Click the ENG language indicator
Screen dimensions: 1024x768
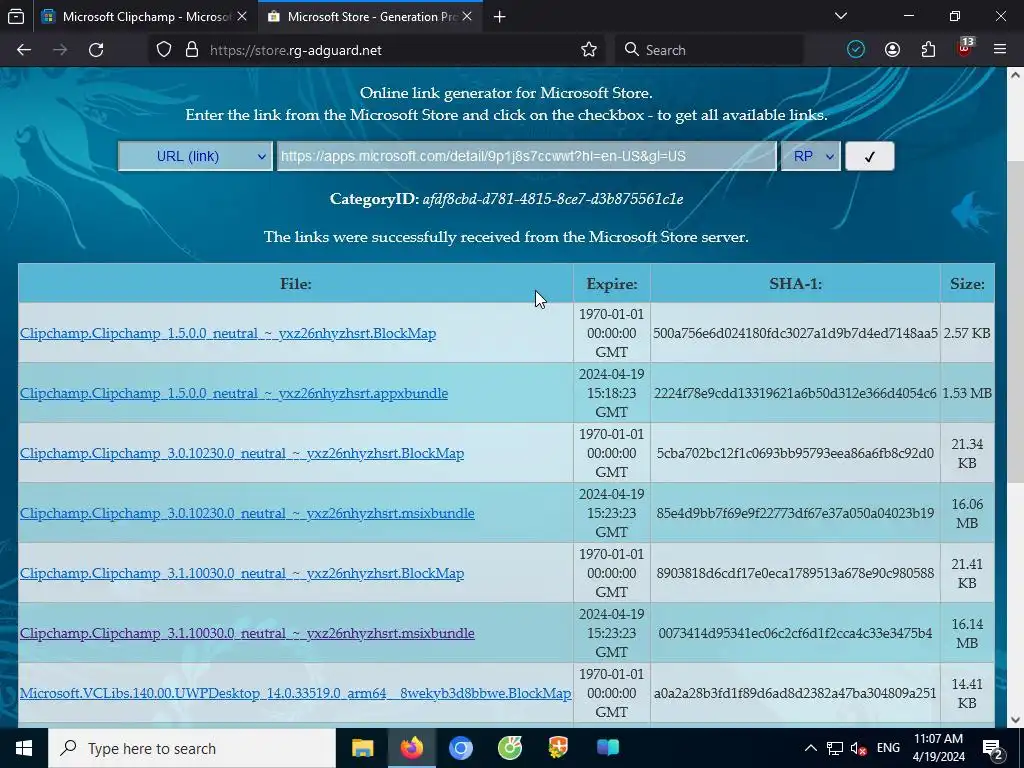[x=888, y=748]
